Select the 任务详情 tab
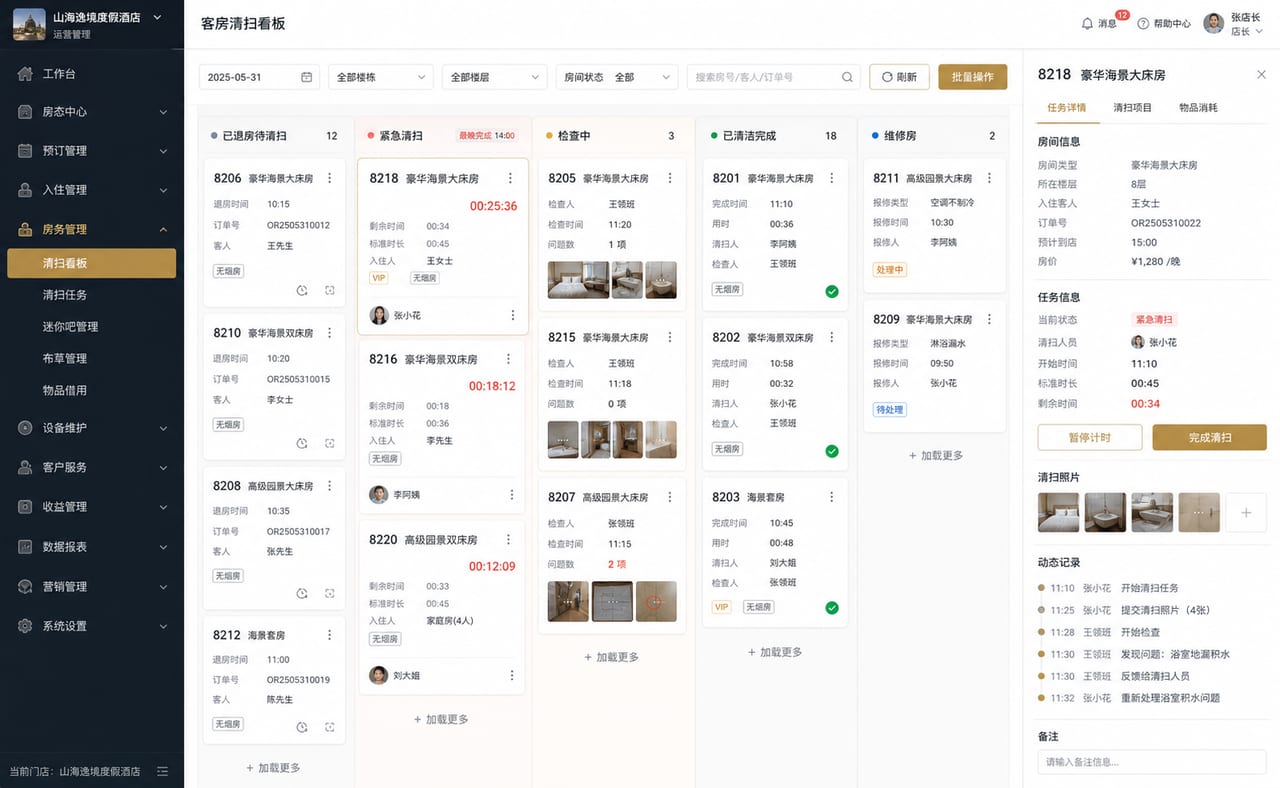1280x788 pixels. pyautogui.click(x=1067, y=107)
